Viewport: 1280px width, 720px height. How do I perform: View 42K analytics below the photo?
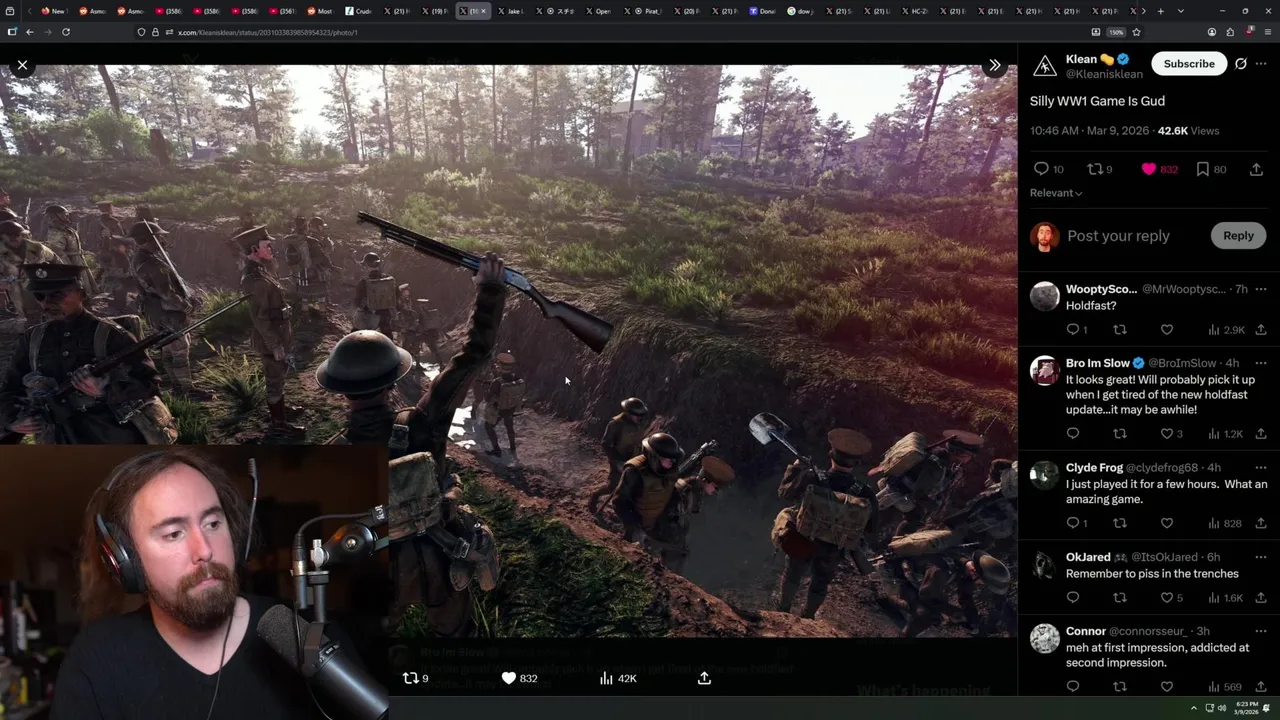(x=617, y=678)
